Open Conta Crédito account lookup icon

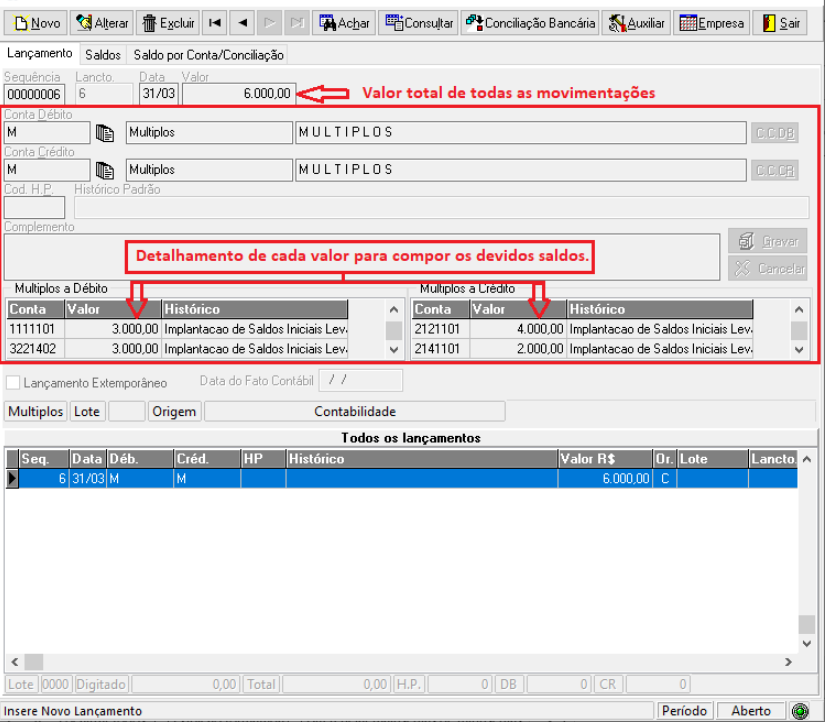click(105, 170)
